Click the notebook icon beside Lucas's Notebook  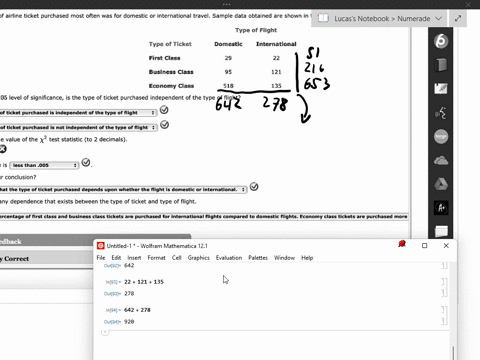pyautogui.click(x=323, y=18)
